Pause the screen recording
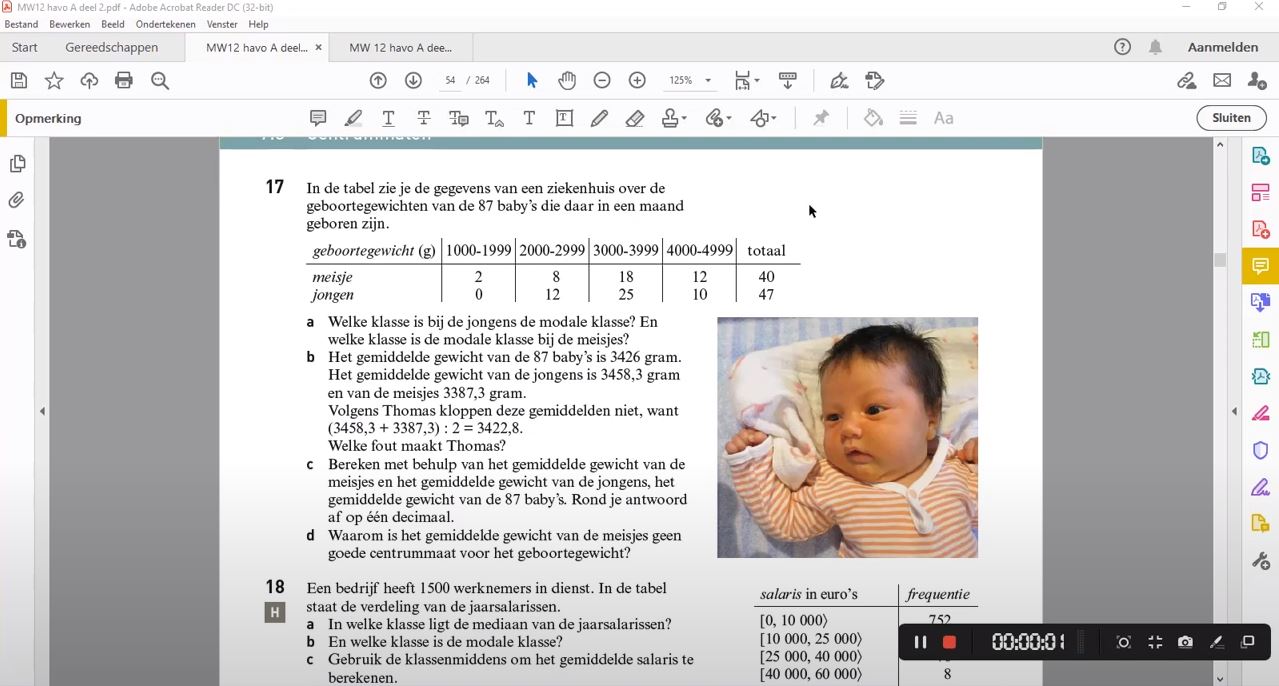 pos(920,642)
